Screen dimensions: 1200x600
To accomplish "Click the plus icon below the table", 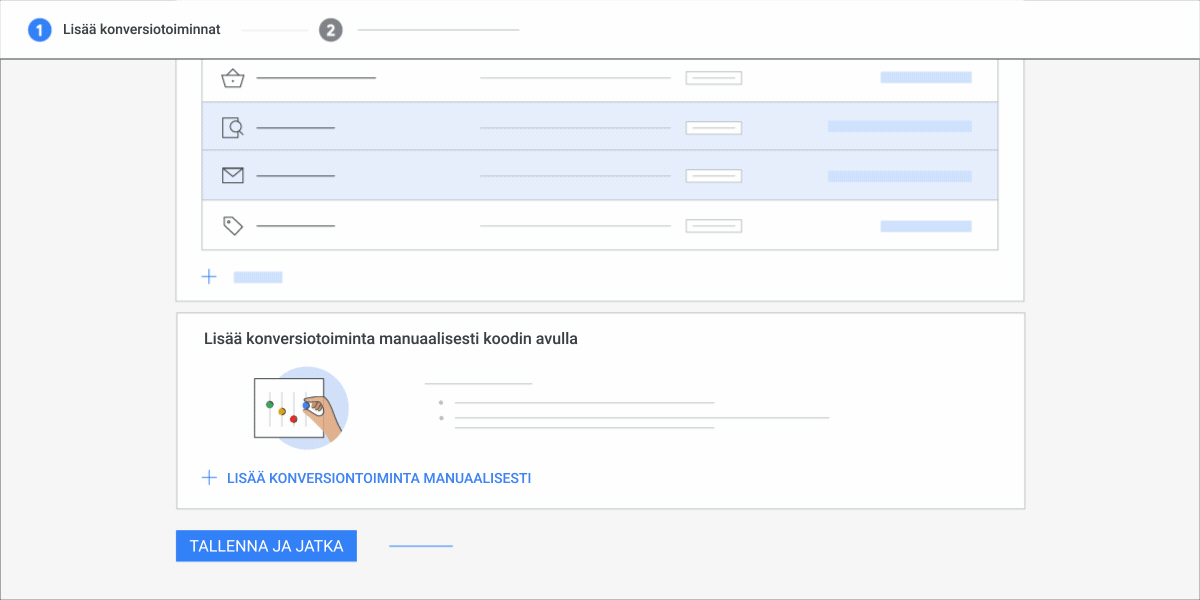I will click(209, 277).
